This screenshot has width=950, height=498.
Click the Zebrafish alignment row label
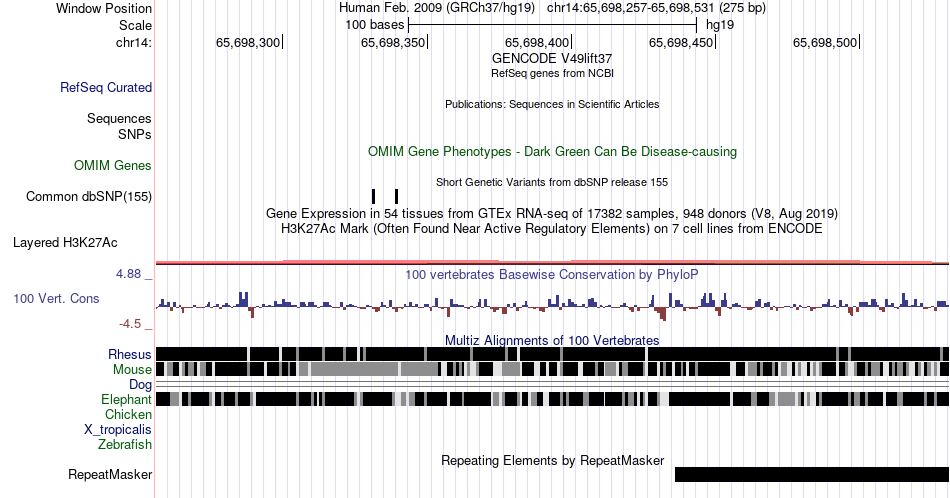click(125, 444)
